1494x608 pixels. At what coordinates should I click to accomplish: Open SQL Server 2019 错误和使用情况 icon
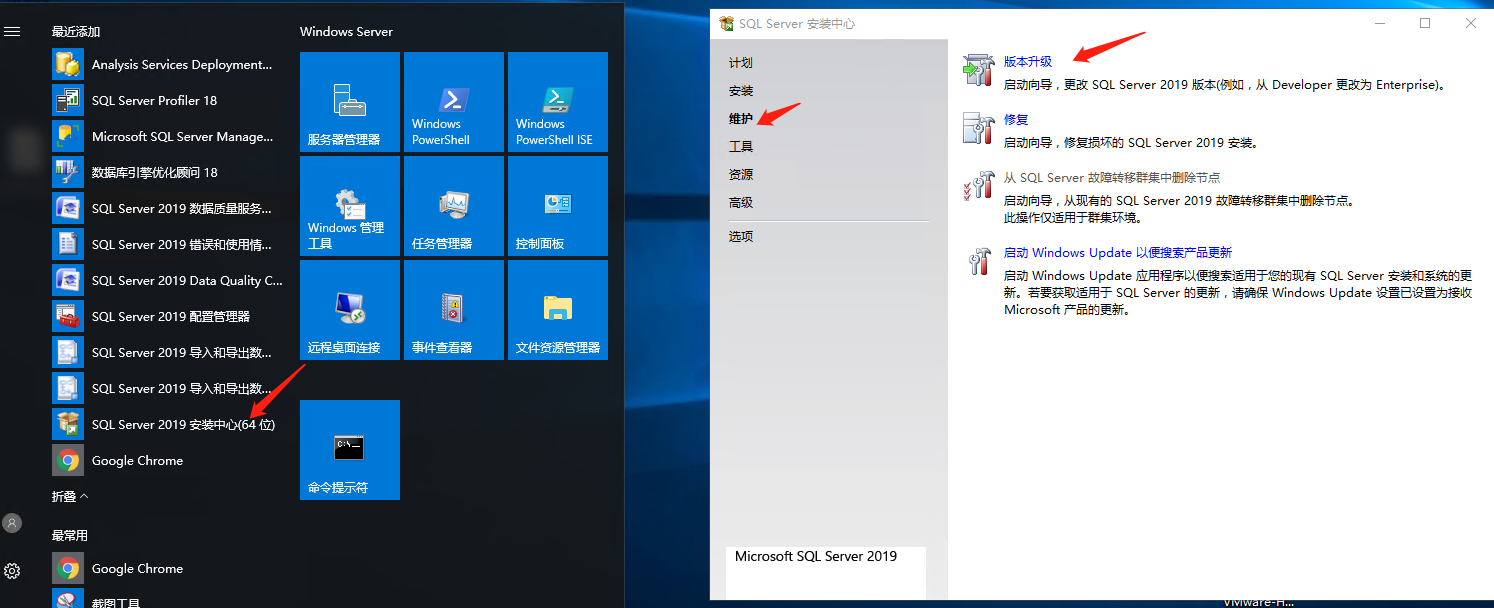tap(68, 244)
